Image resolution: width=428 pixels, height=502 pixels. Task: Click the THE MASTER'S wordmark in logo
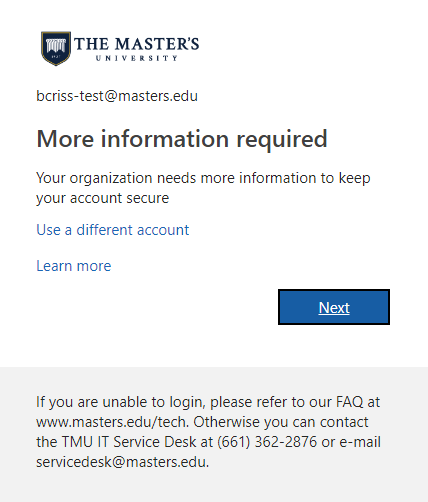tap(136, 44)
